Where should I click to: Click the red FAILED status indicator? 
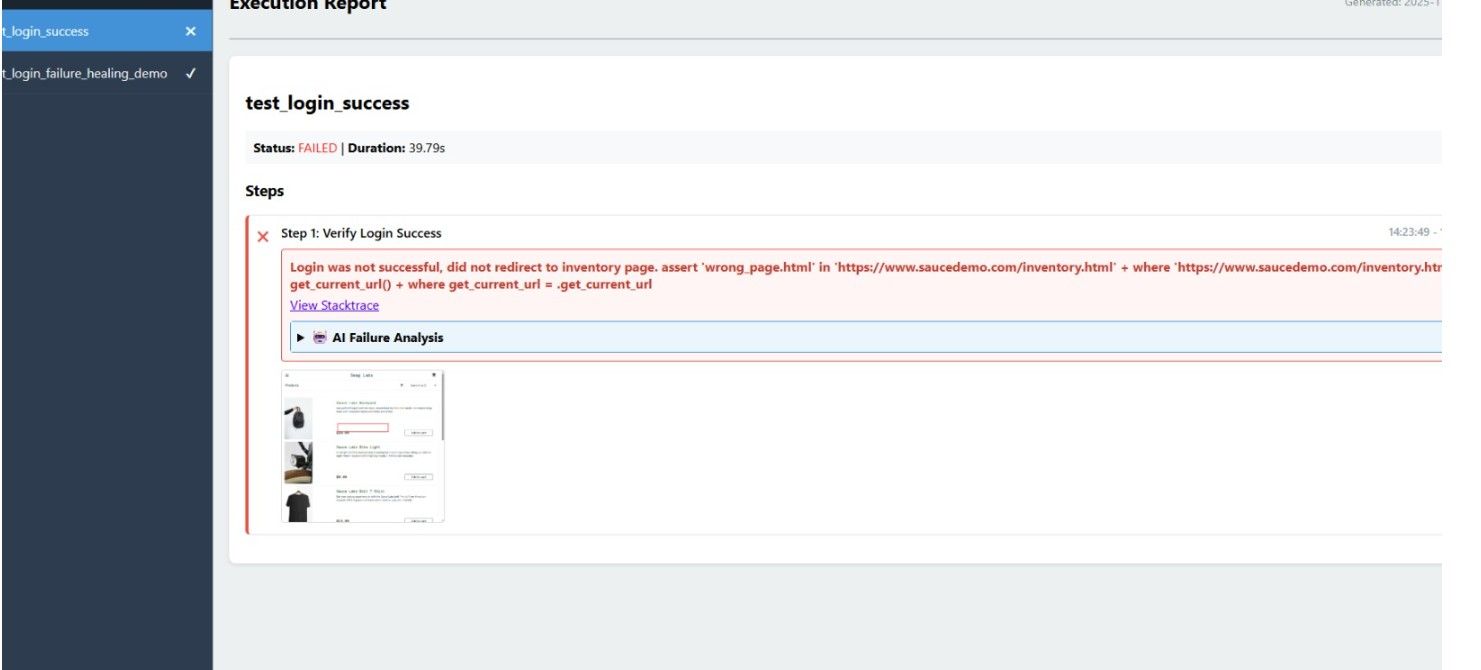pyautogui.click(x=317, y=147)
